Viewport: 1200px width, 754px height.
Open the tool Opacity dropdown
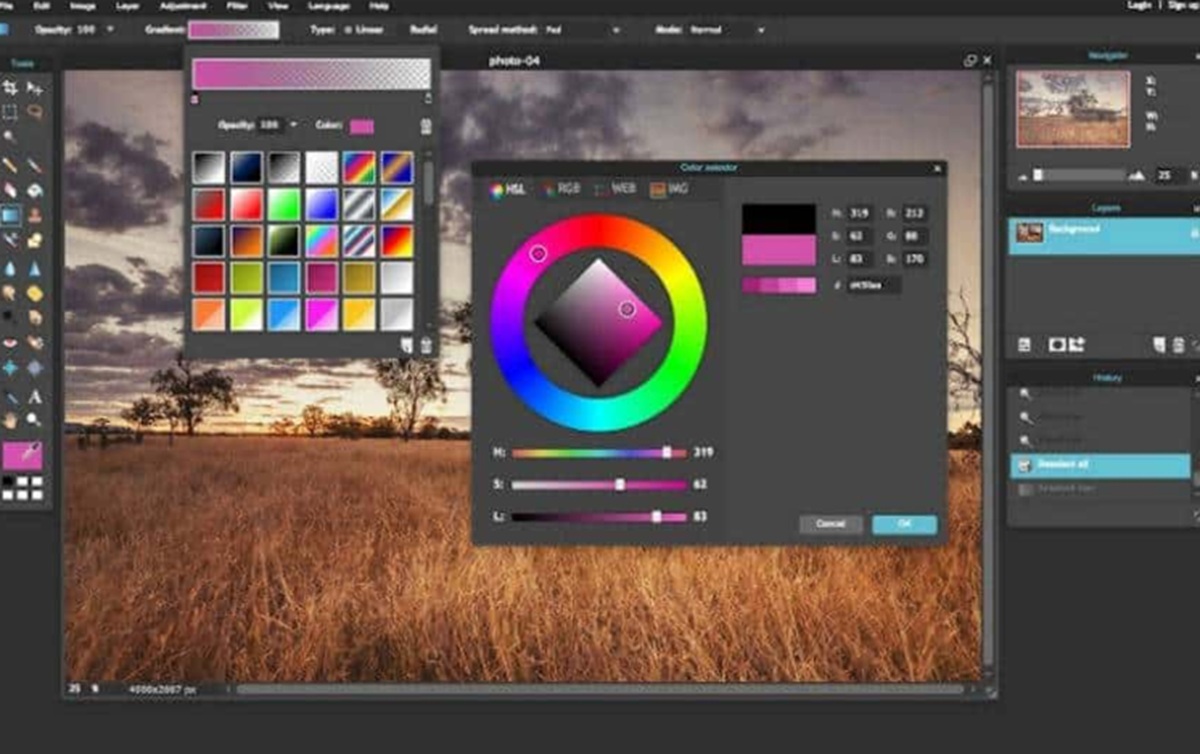(x=110, y=30)
